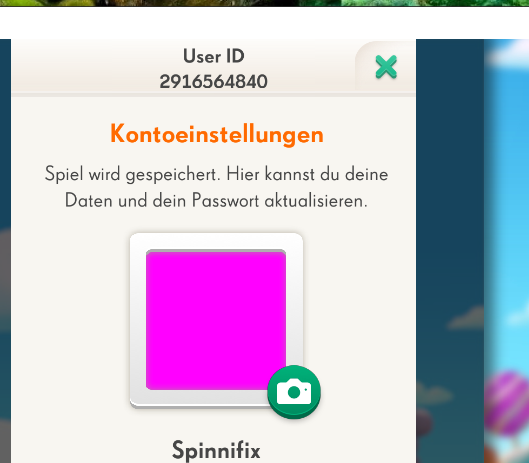Image resolution: width=529 pixels, height=463 pixels.
Task: Click the white bar below the banner
Action: 264,23
